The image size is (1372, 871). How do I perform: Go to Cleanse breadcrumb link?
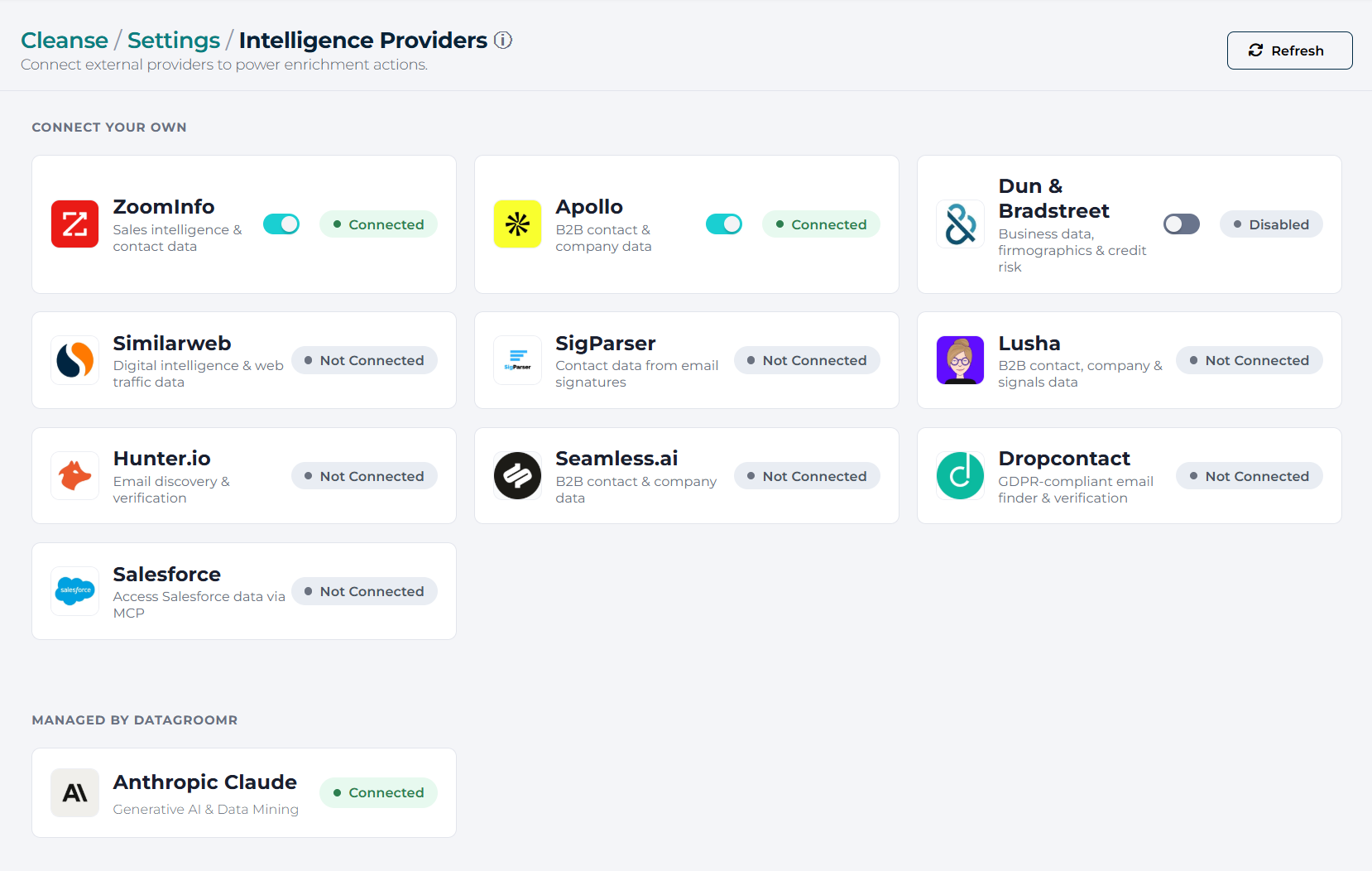pos(65,41)
